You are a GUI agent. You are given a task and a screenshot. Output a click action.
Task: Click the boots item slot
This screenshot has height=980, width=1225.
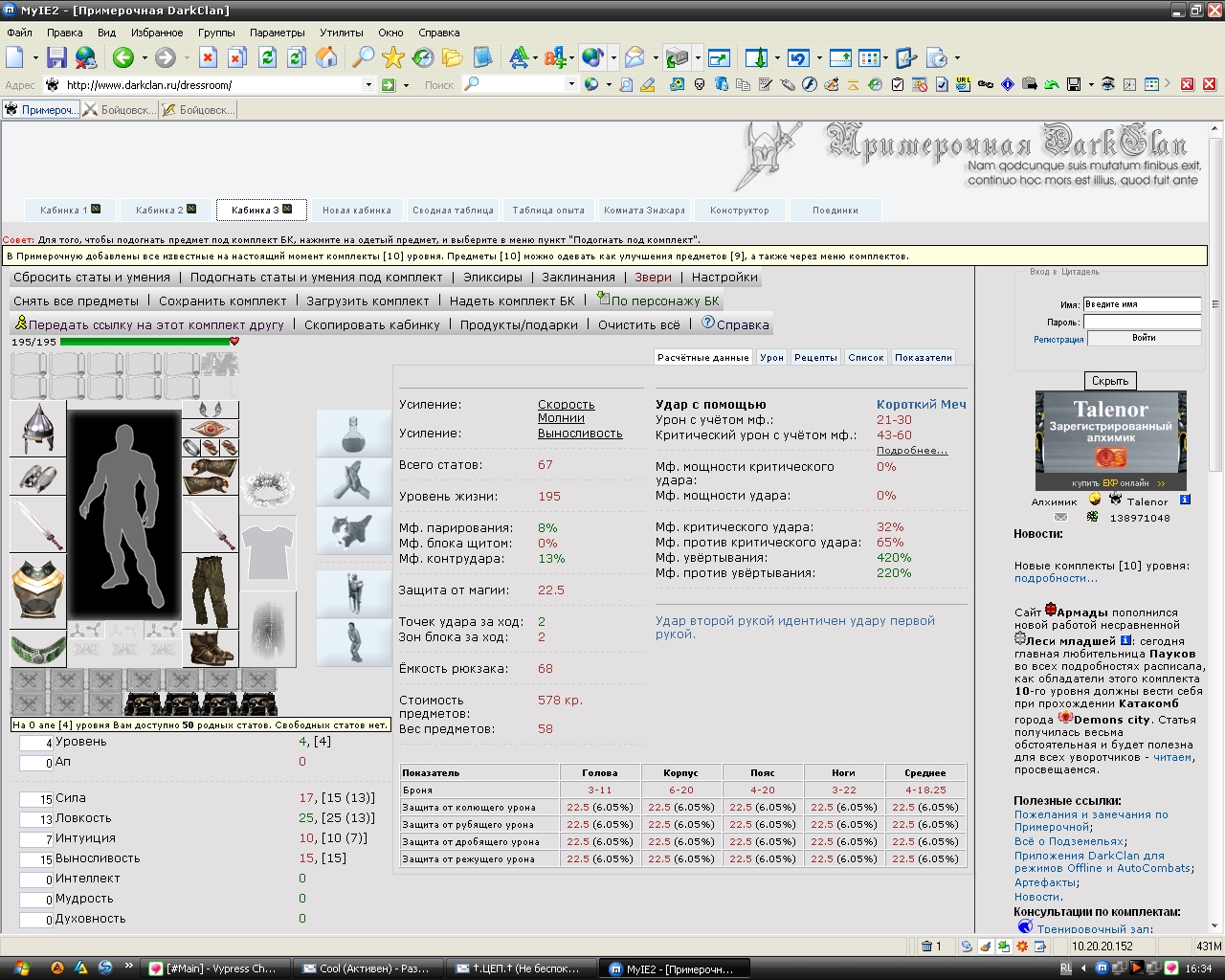coord(211,649)
